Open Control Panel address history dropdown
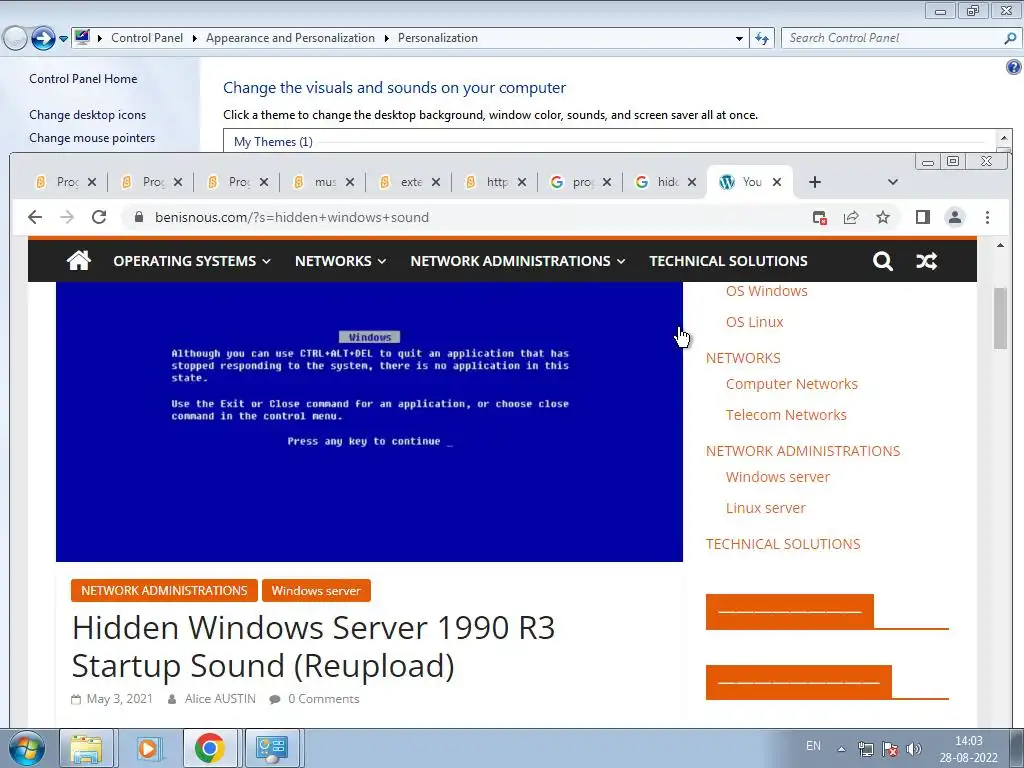Screen dimensions: 1024x768 [739, 39]
